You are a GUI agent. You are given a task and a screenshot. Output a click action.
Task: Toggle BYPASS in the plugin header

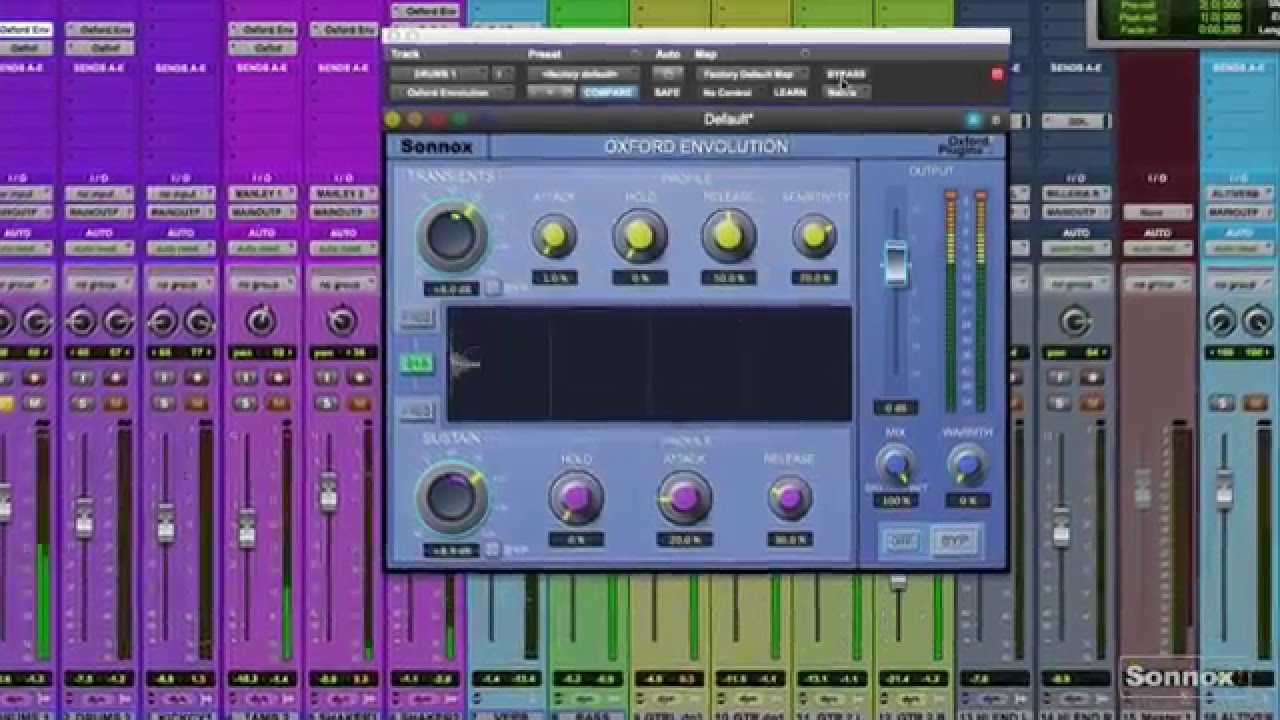(846, 74)
